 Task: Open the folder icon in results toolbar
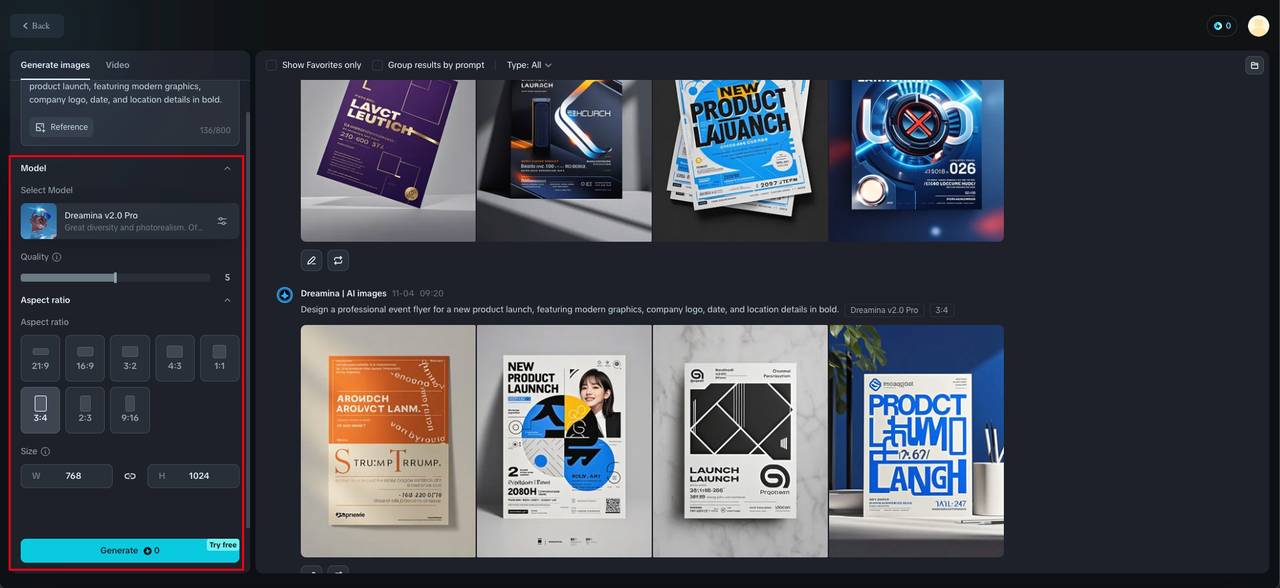[1254, 65]
